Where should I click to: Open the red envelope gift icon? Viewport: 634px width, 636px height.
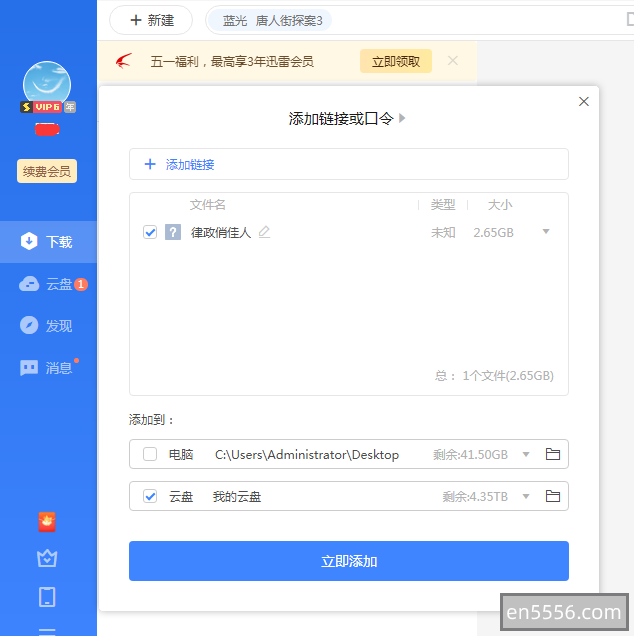point(47,521)
